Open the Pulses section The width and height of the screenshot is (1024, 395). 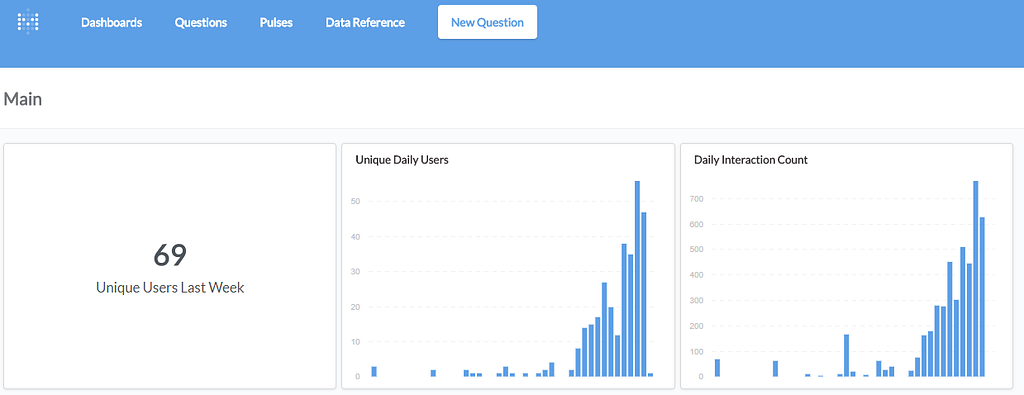[276, 22]
